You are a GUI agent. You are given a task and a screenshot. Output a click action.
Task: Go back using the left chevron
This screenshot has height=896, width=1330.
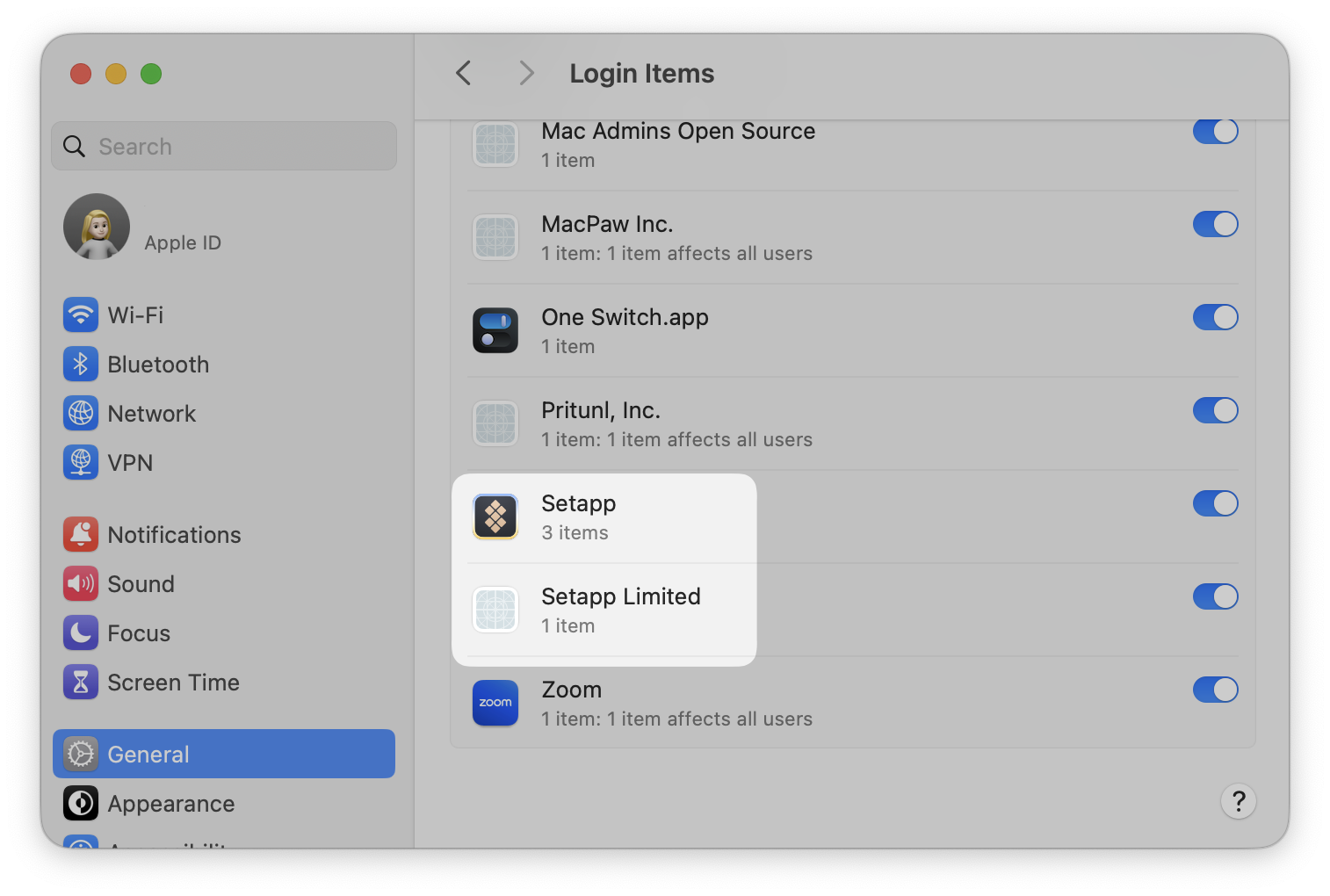click(x=463, y=73)
